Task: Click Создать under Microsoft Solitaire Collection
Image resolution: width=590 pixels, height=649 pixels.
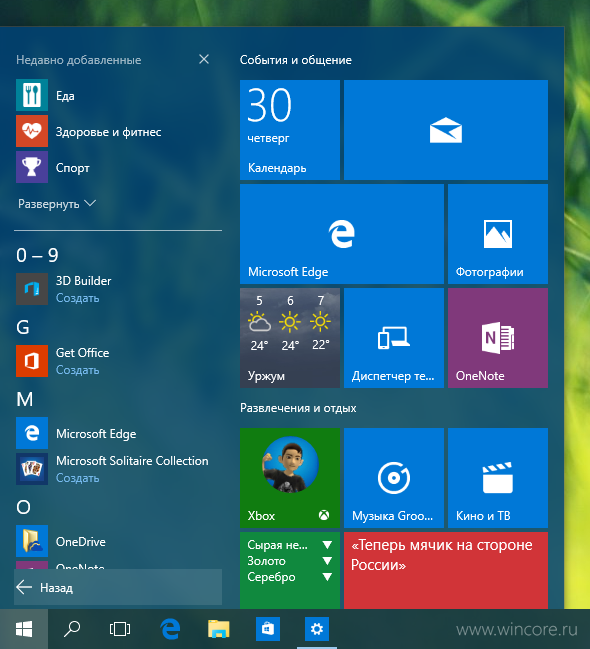Action: pyautogui.click(x=77, y=478)
